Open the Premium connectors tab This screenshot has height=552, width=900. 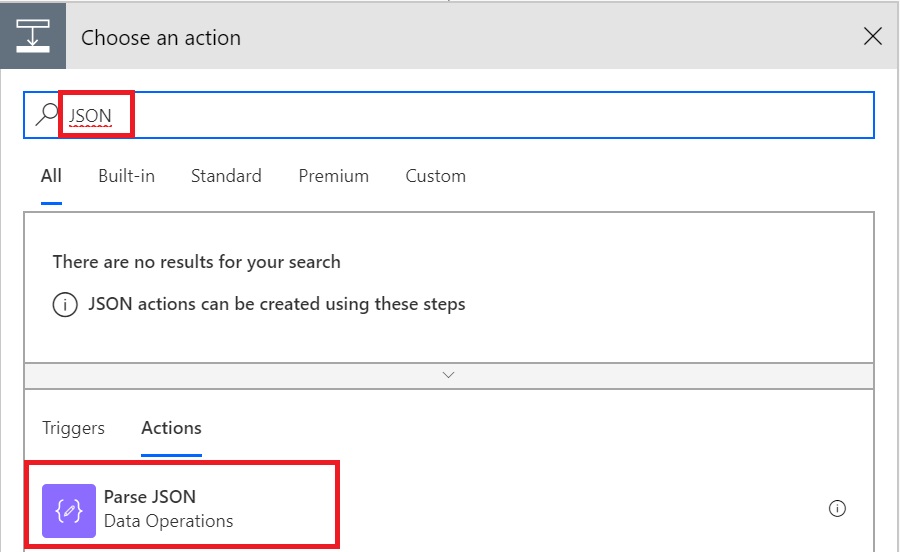tap(333, 176)
